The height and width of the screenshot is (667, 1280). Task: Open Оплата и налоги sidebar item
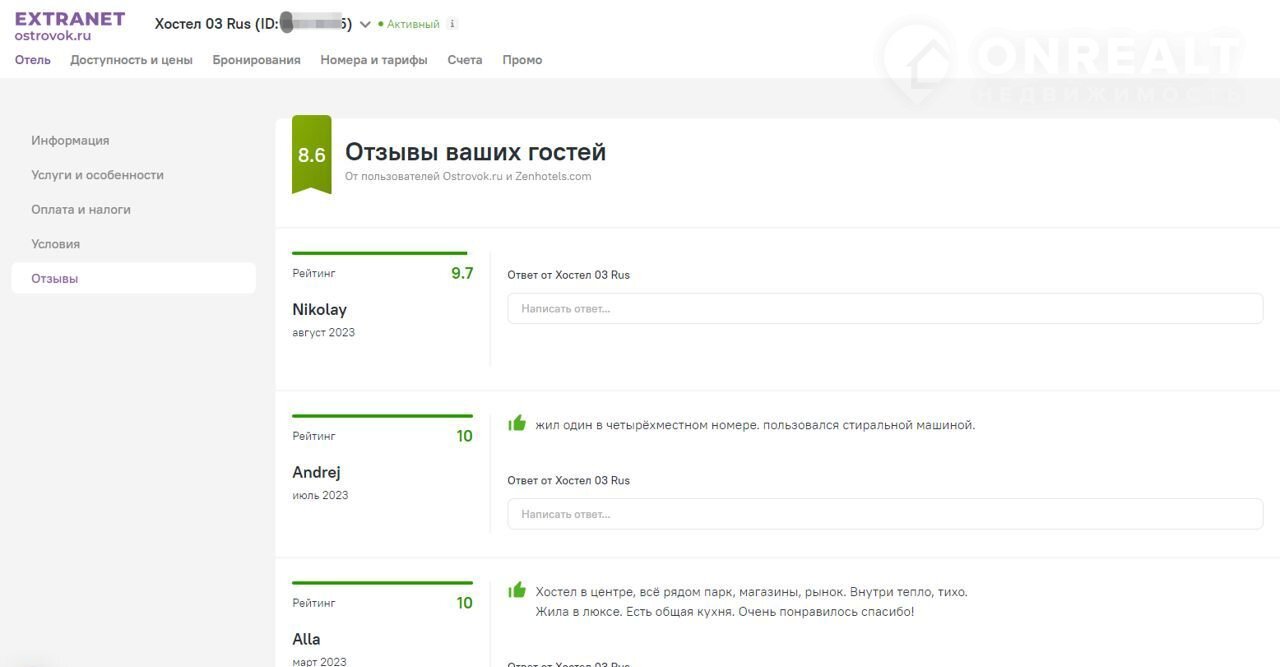pos(81,210)
